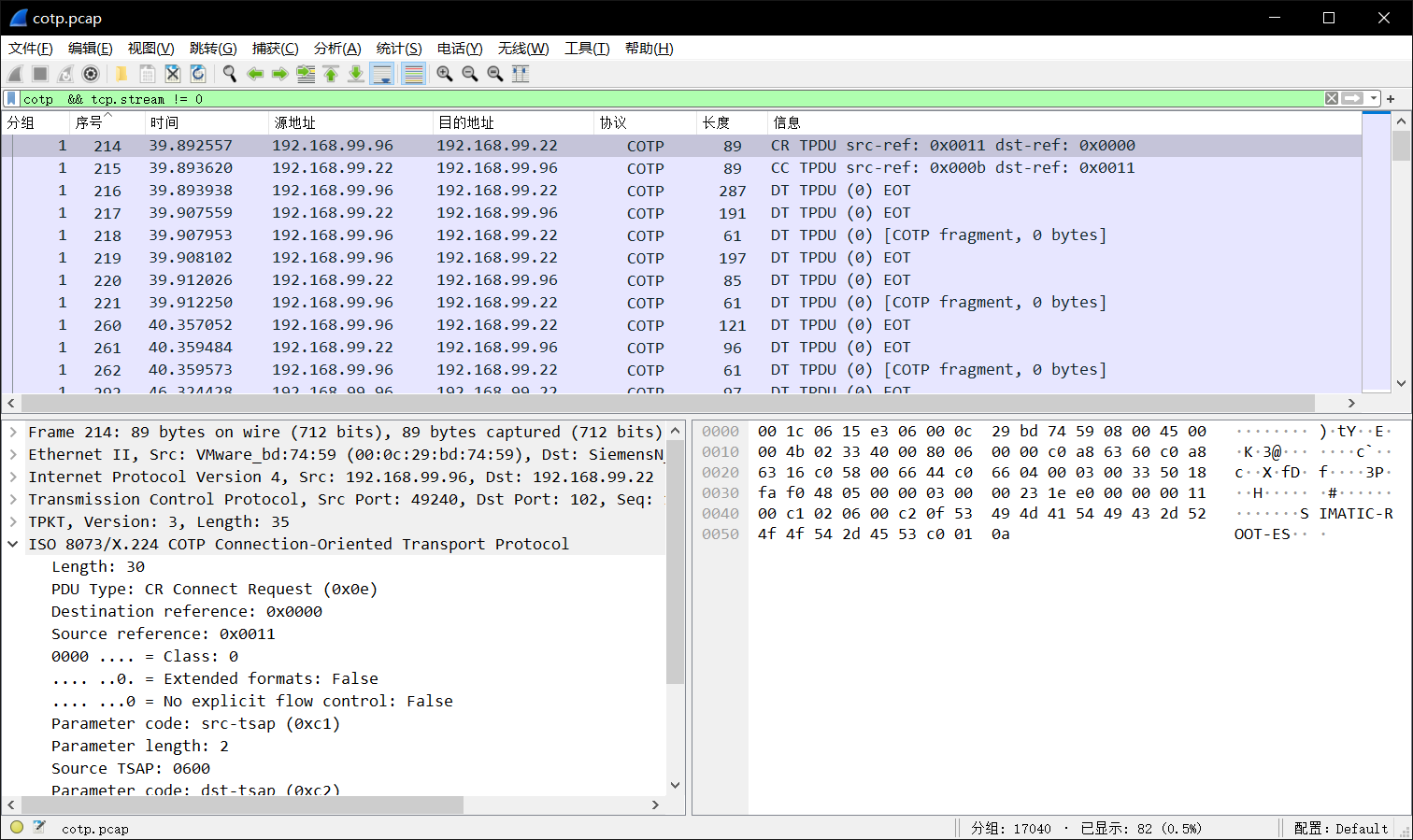Close the capture file icon
The image size is (1413, 840).
[x=172, y=74]
